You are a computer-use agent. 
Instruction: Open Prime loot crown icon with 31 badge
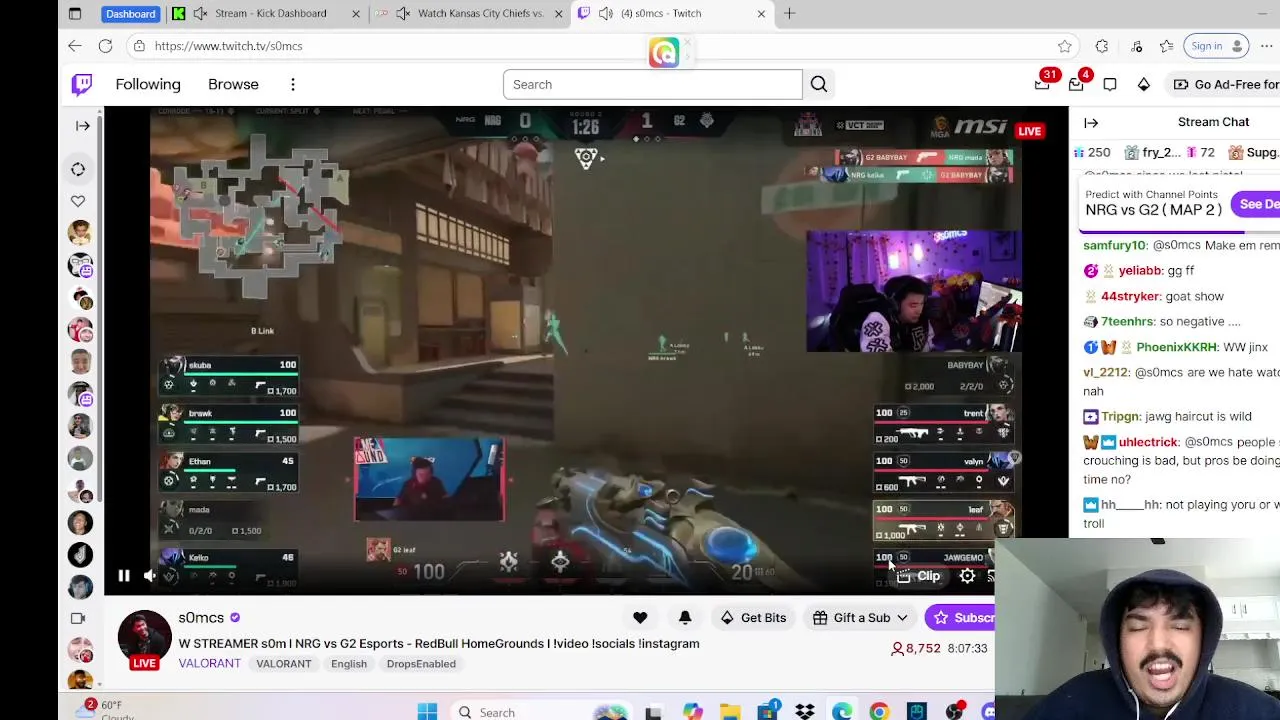[1042, 85]
